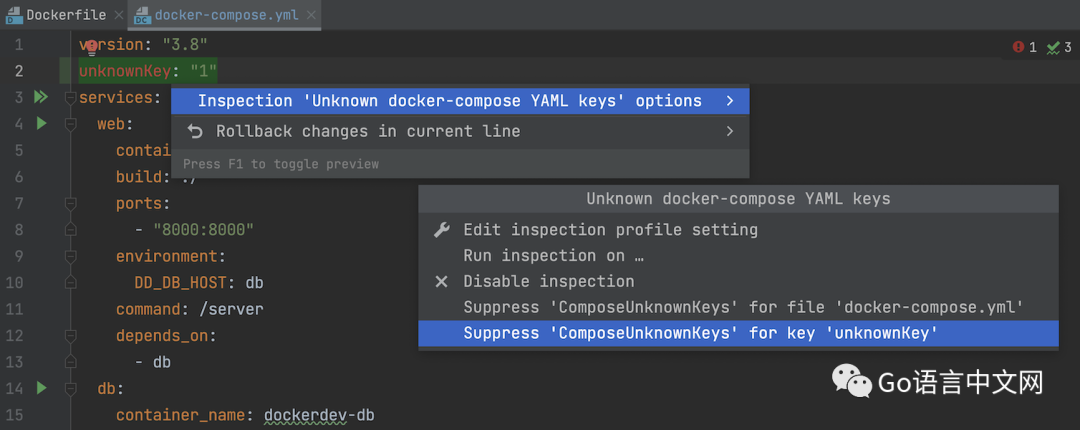Image resolution: width=1080 pixels, height=430 pixels.
Task: Choose Suppress for file 'docker-compose.yml'
Action: click(x=743, y=308)
